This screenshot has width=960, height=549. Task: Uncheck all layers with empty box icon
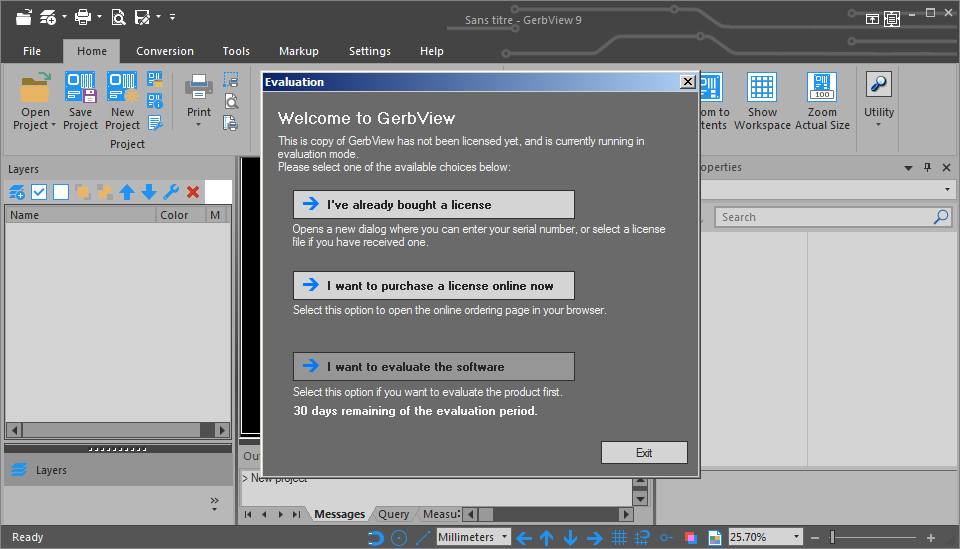61,192
